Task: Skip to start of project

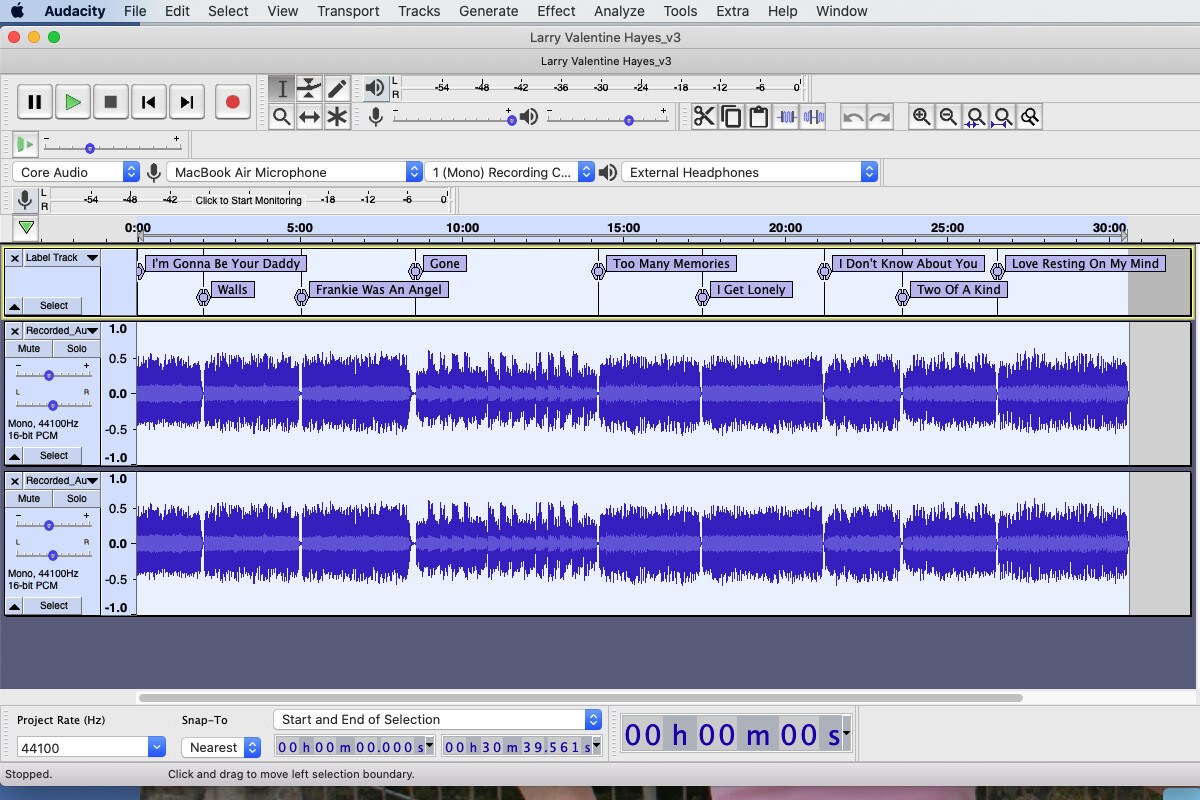Action: click(149, 102)
